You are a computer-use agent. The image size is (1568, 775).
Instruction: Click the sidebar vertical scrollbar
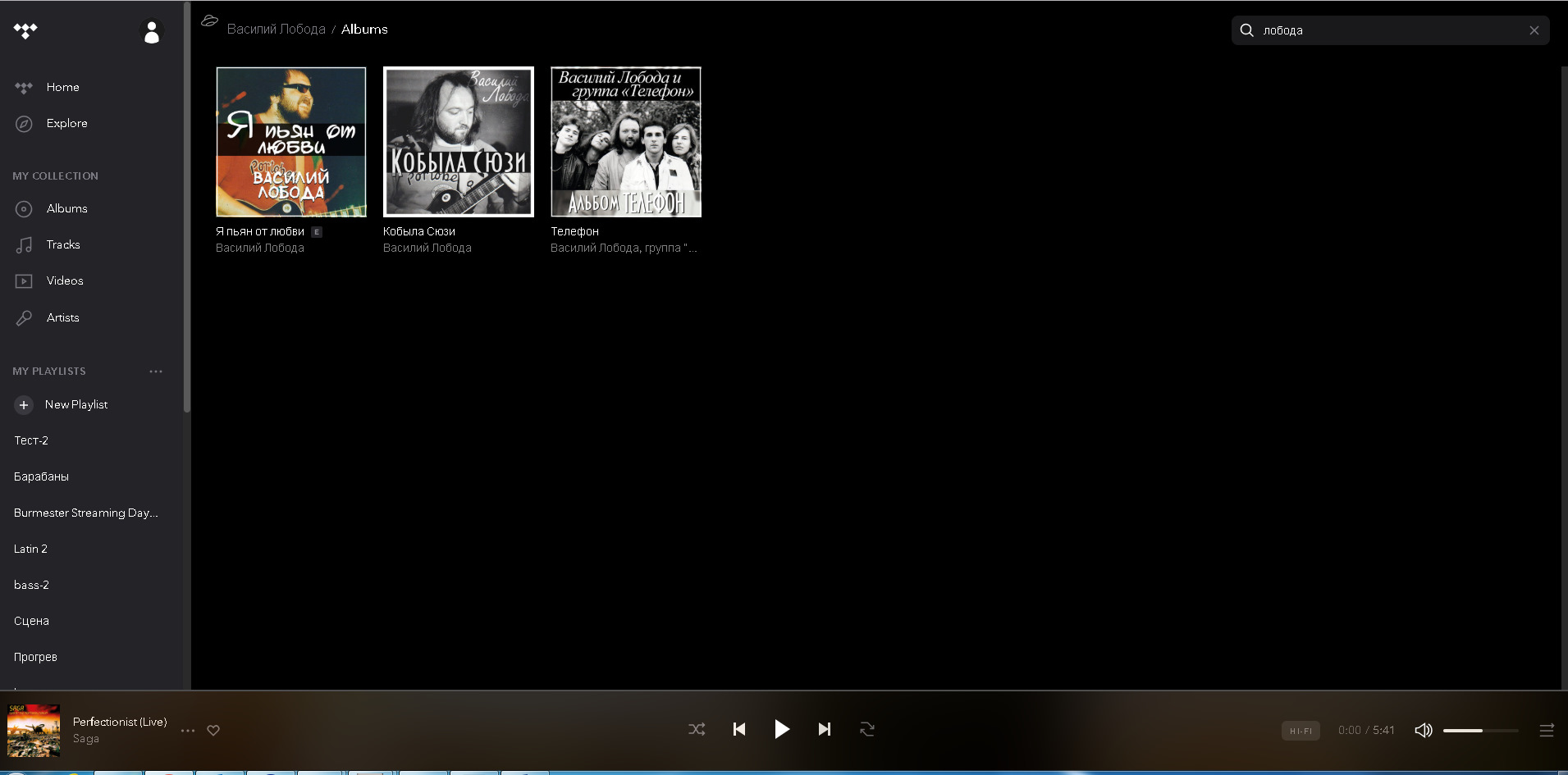tap(187, 207)
